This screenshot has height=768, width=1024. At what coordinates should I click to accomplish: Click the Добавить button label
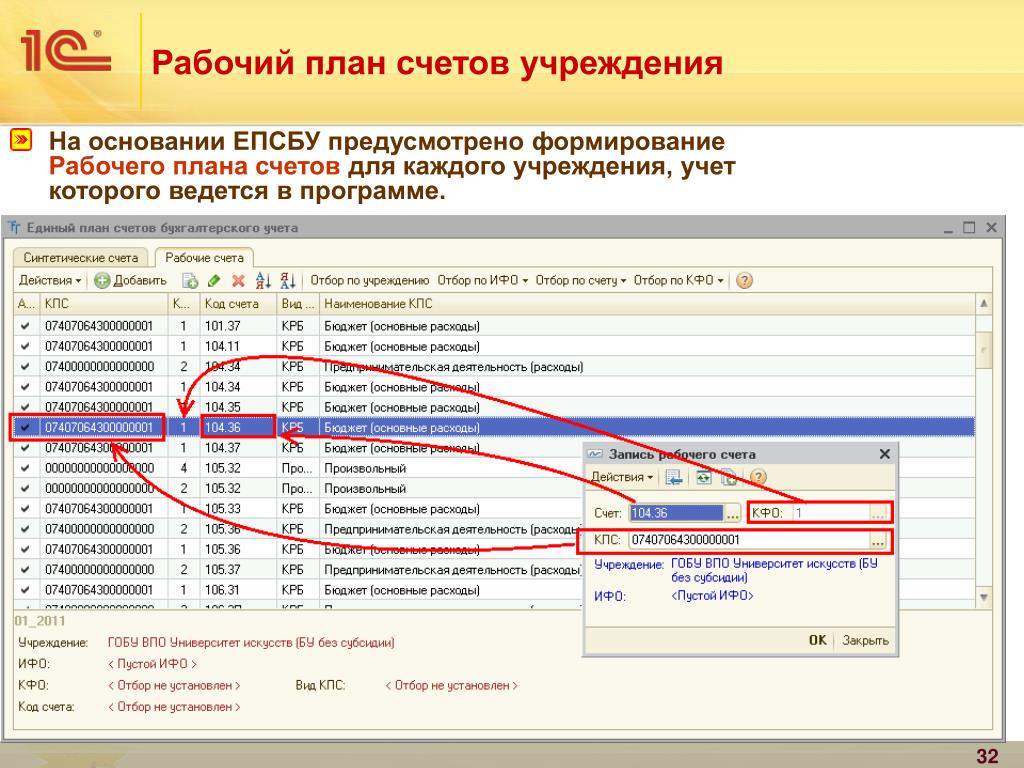pyautogui.click(x=140, y=281)
